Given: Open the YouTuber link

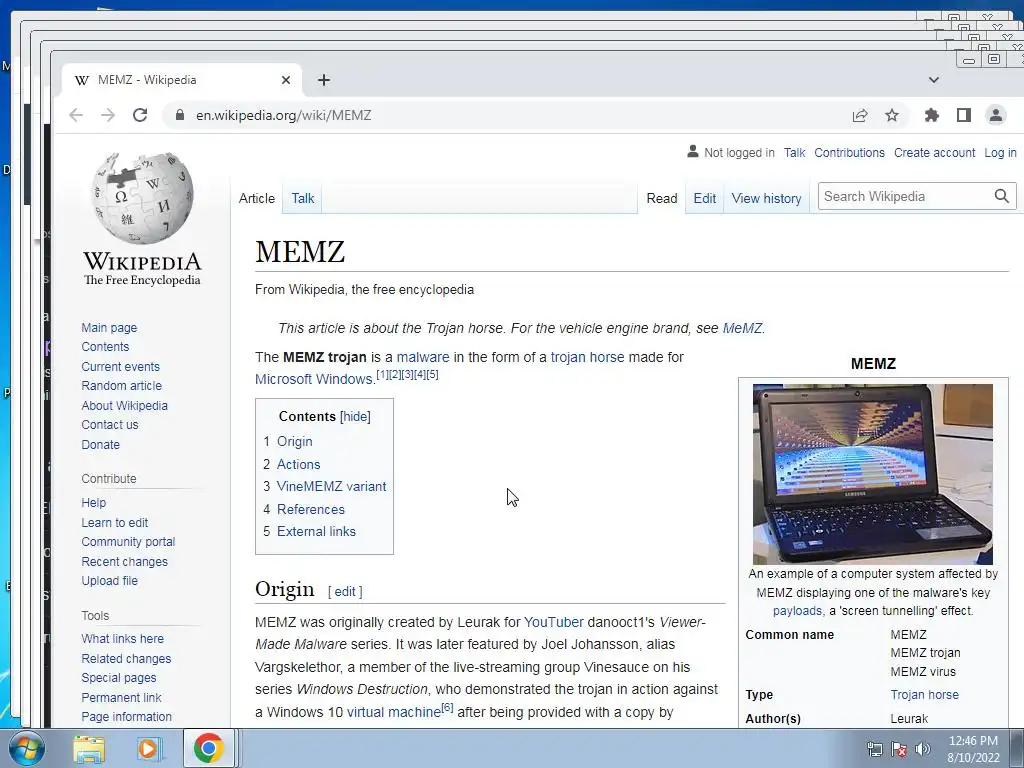Looking at the screenshot, I should [x=554, y=622].
